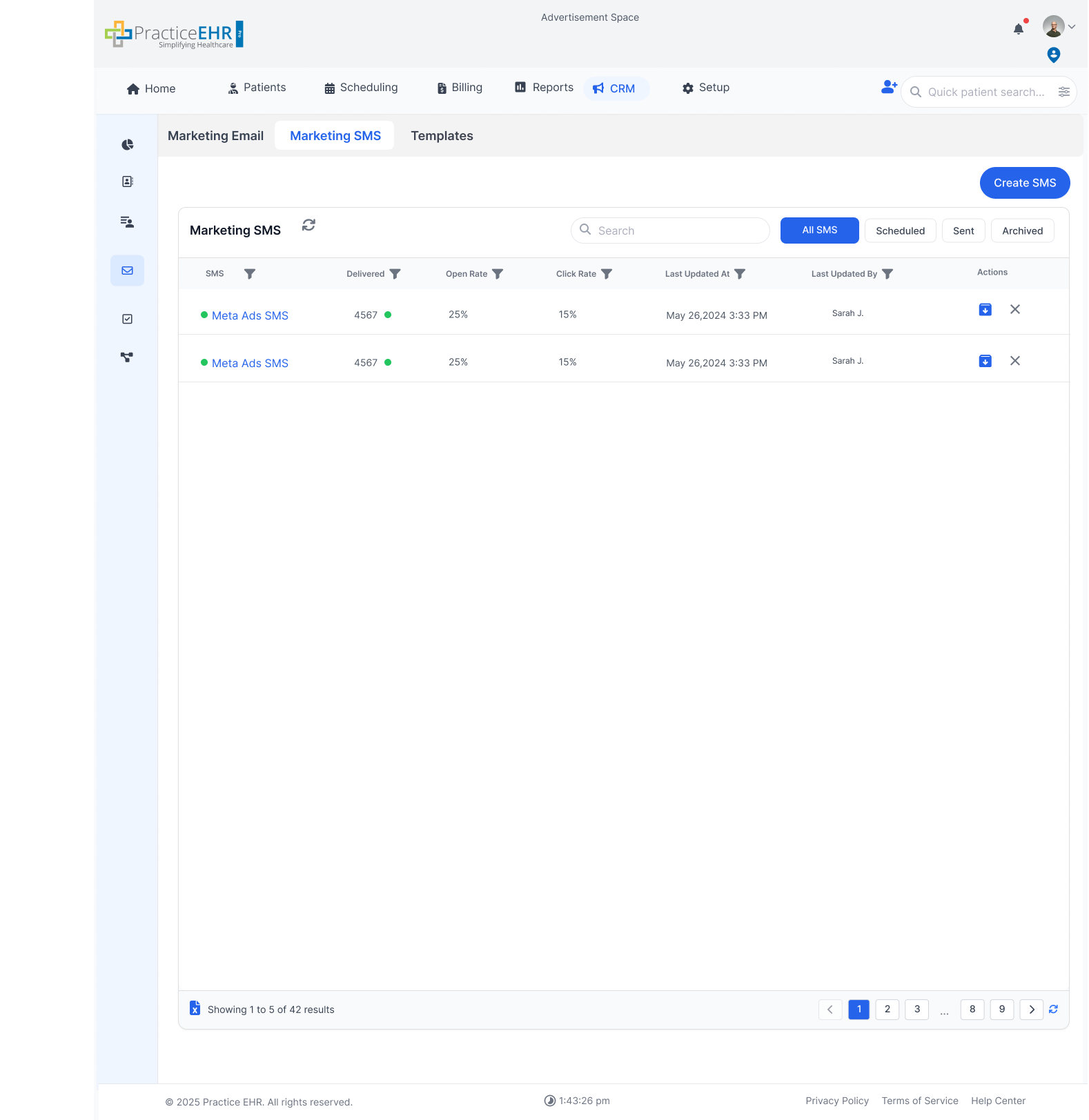Open the workflow diagram sidebar icon
Screen dimensions: 1089x1120
pos(127,357)
